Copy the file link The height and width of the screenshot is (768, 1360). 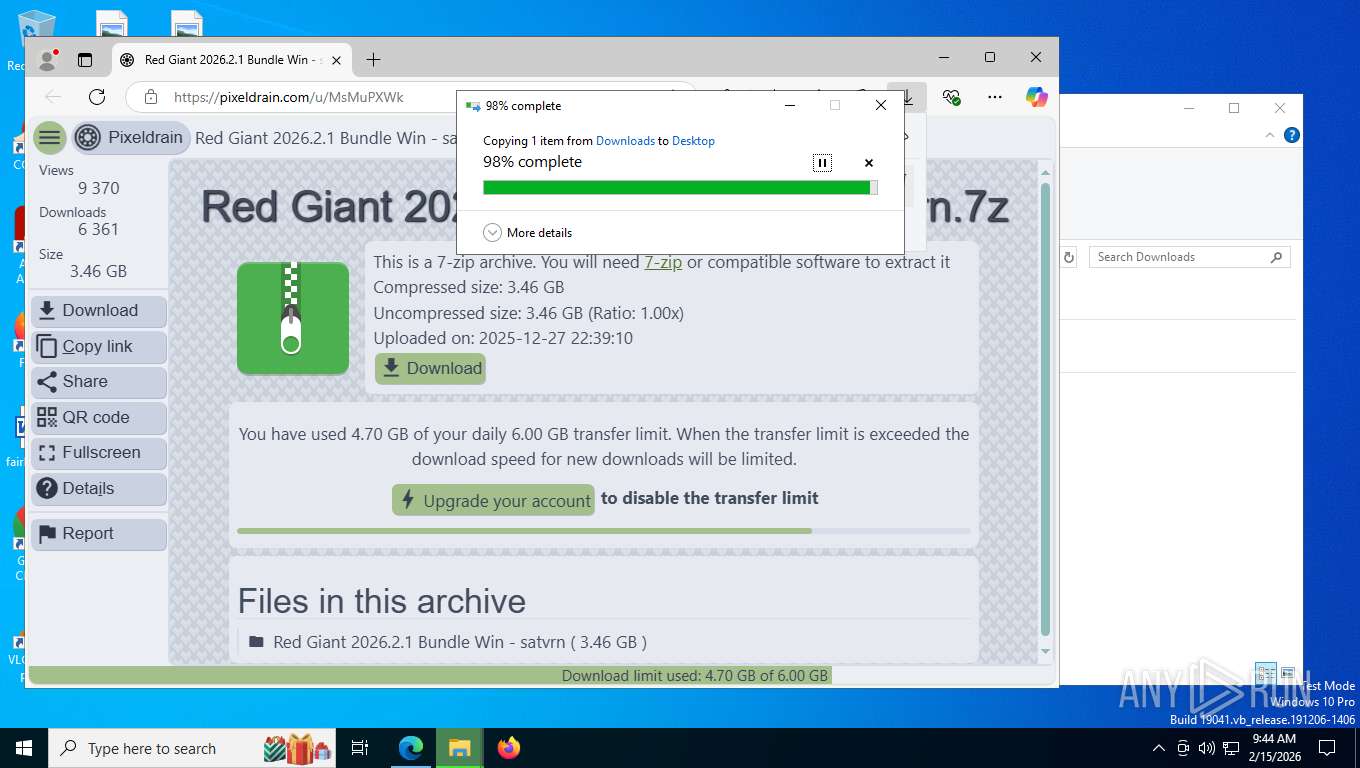pos(99,346)
